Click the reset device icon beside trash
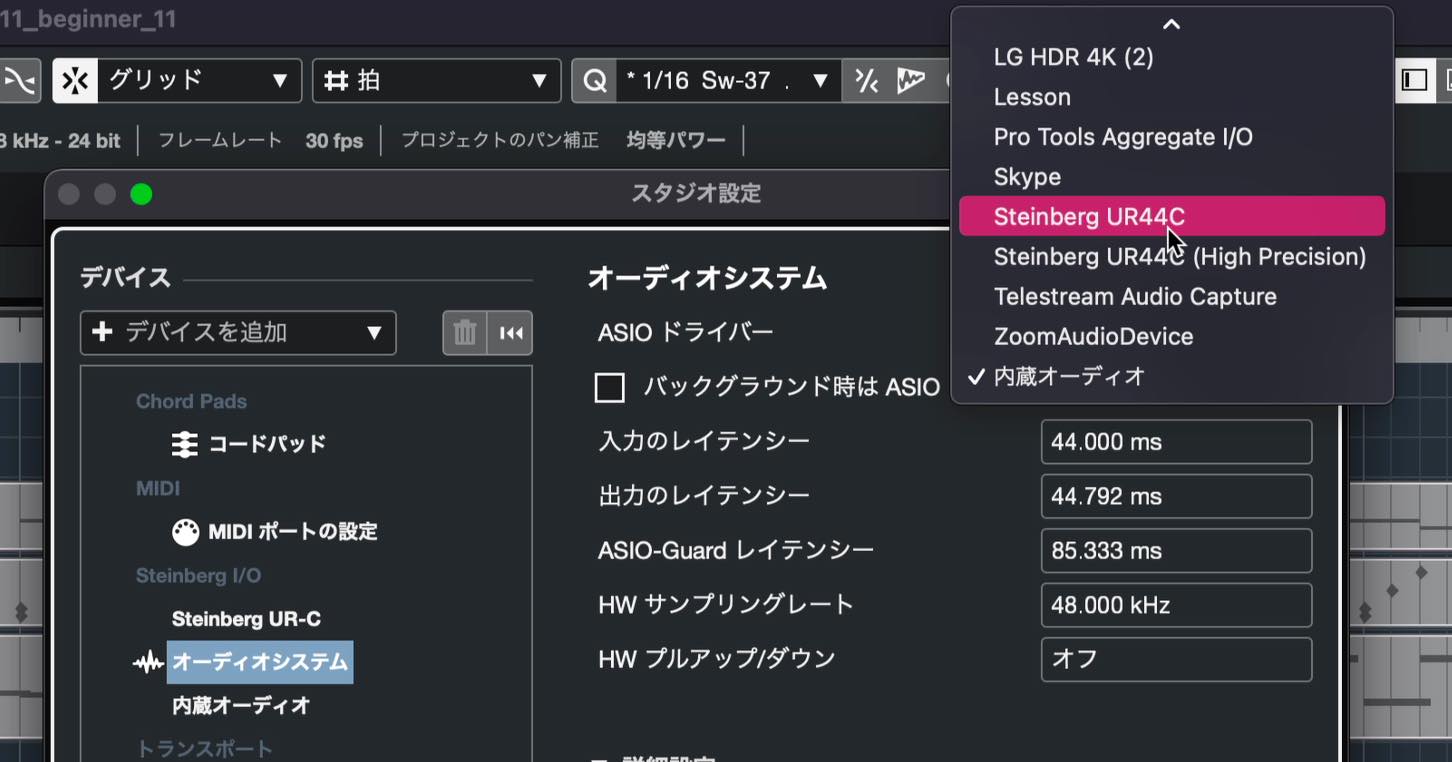Screen dimensions: 1452x762 pyautogui.click(x=511, y=333)
